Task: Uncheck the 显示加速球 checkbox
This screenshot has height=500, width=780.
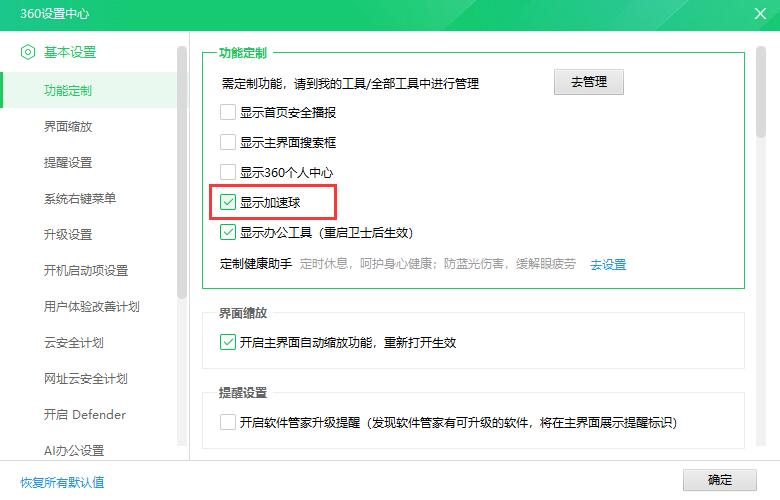Action: coord(228,202)
